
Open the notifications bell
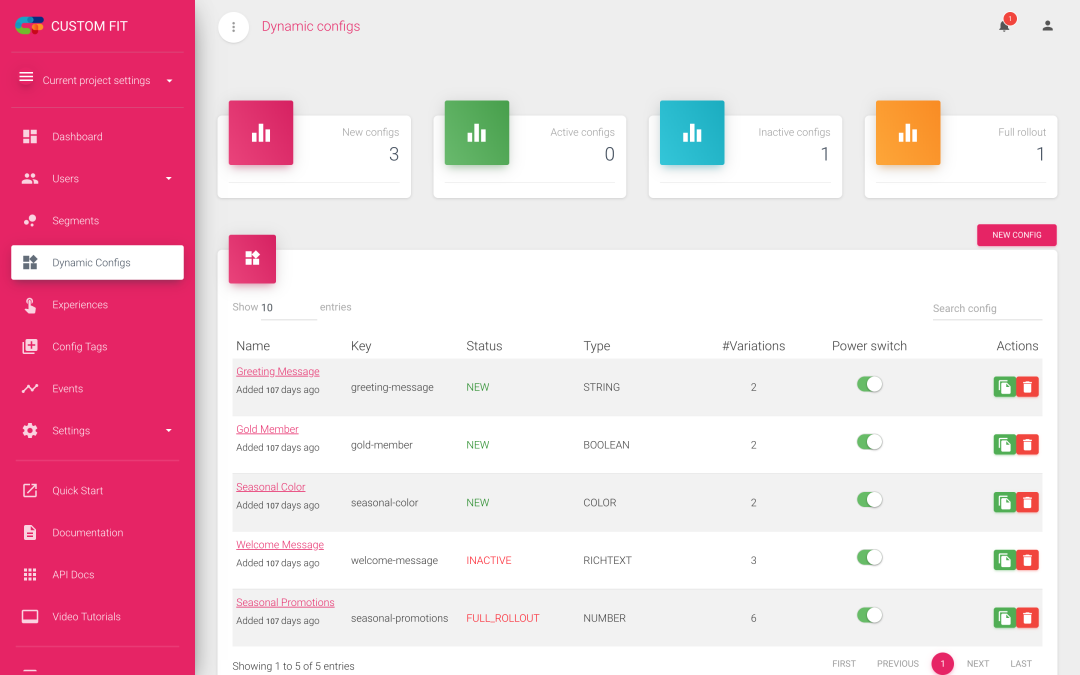click(1004, 26)
